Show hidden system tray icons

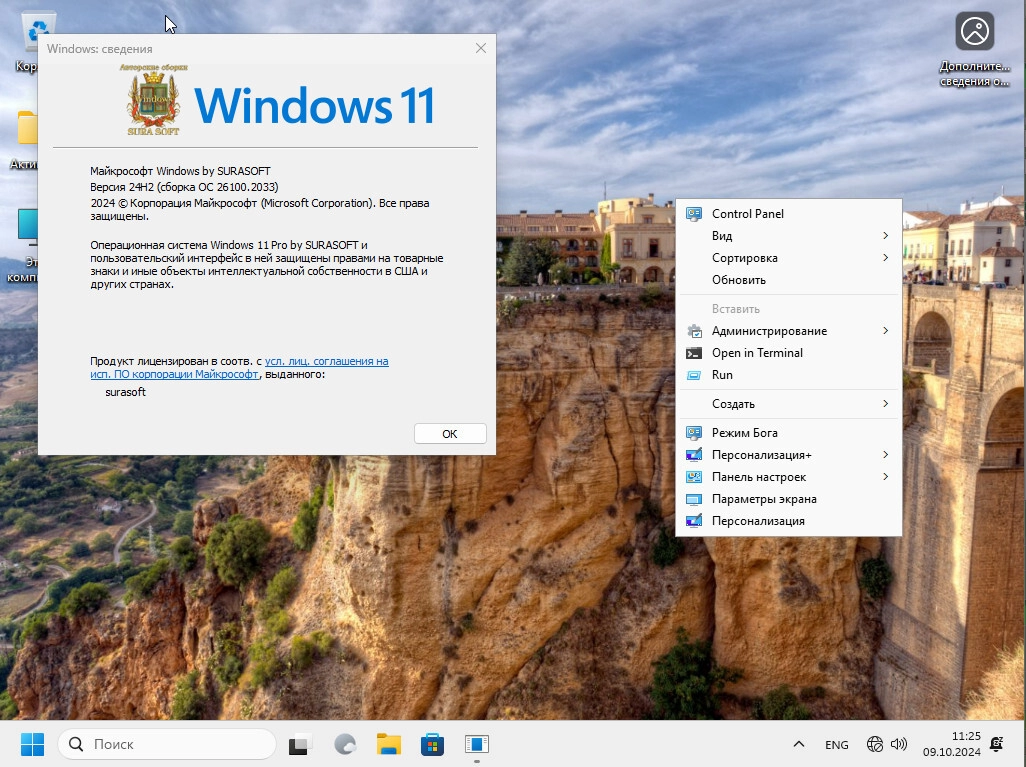click(x=798, y=744)
